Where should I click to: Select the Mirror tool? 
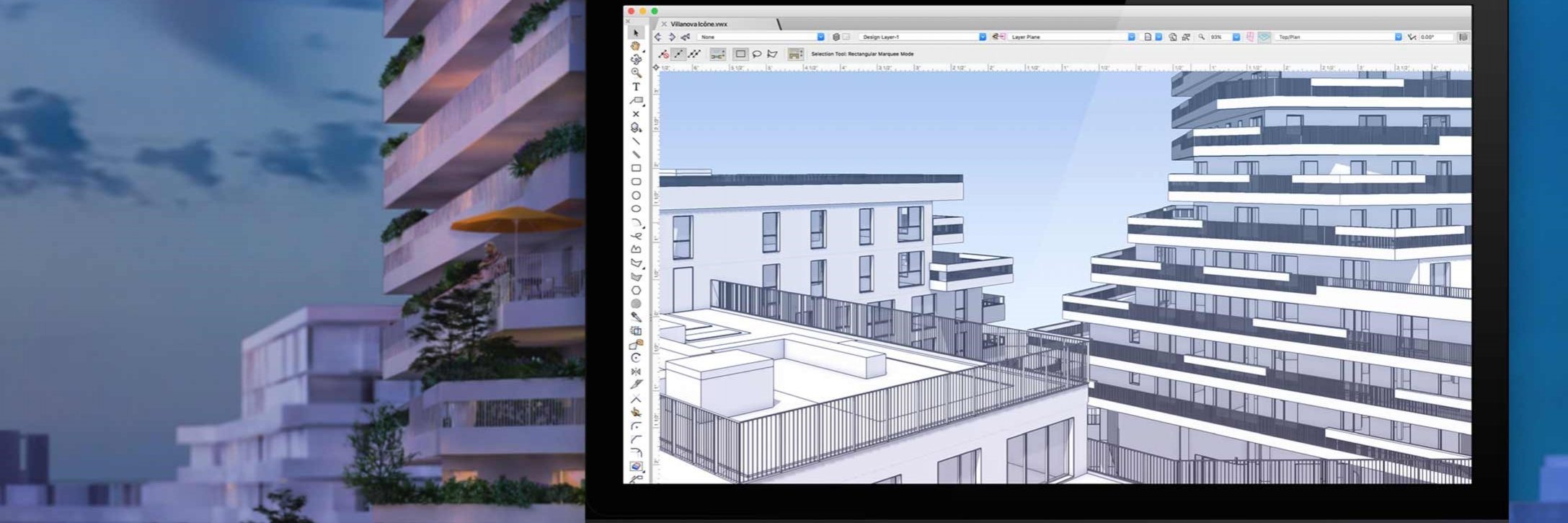pyautogui.click(x=636, y=372)
